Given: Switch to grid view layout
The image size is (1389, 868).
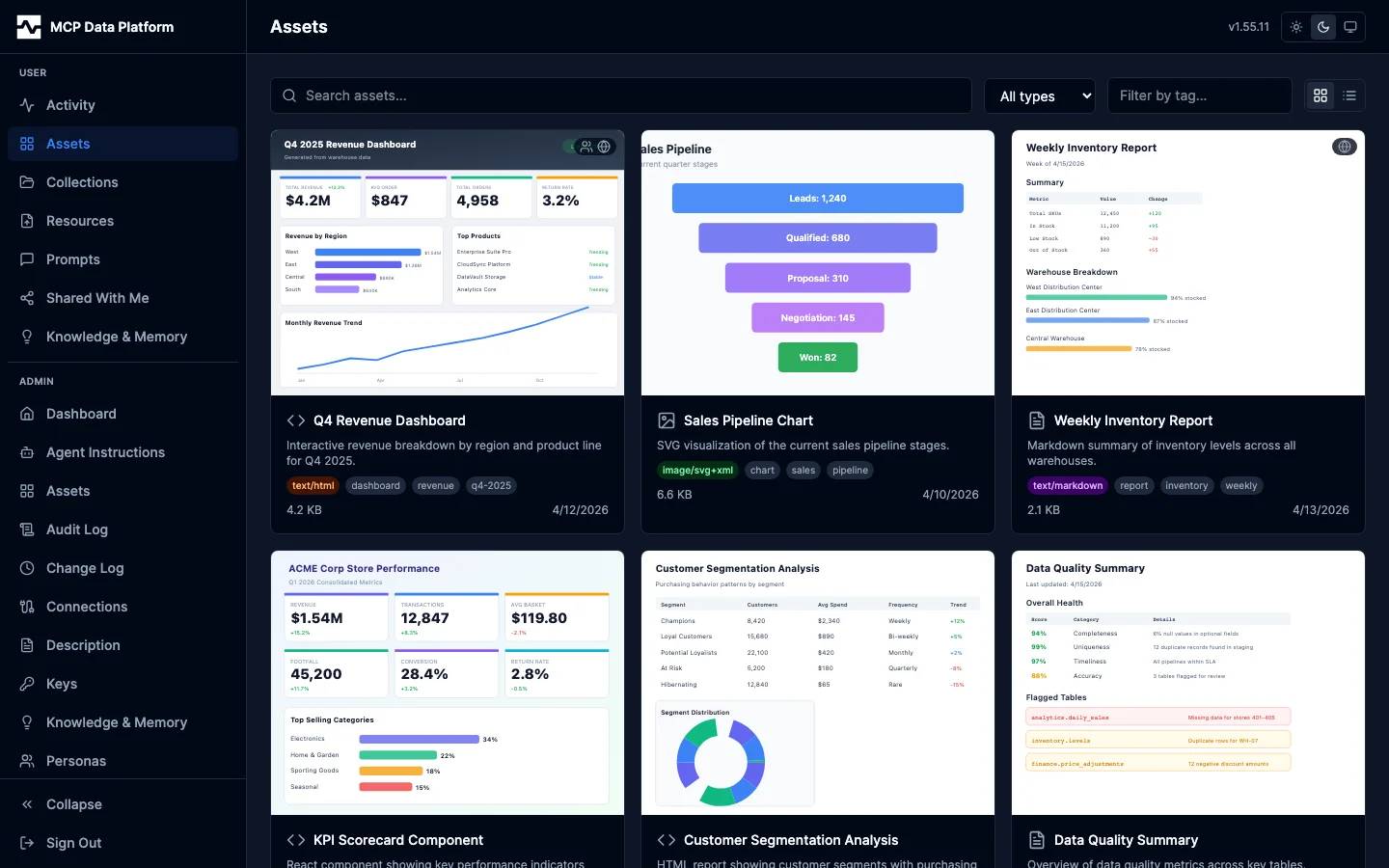Looking at the screenshot, I should [1321, 95].
